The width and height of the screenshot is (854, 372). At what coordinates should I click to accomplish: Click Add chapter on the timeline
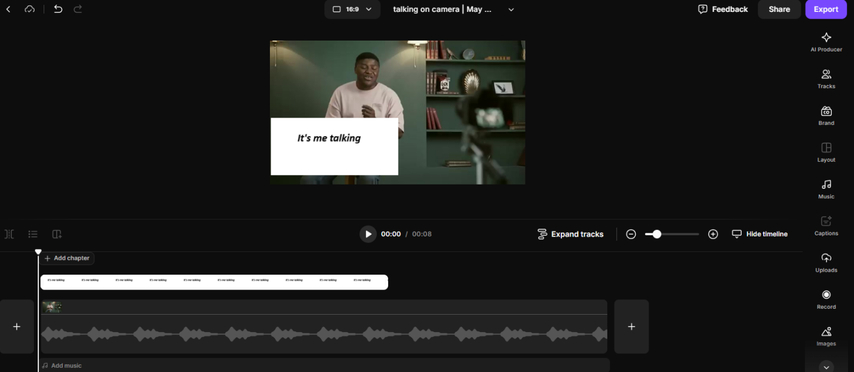point(67,258)
